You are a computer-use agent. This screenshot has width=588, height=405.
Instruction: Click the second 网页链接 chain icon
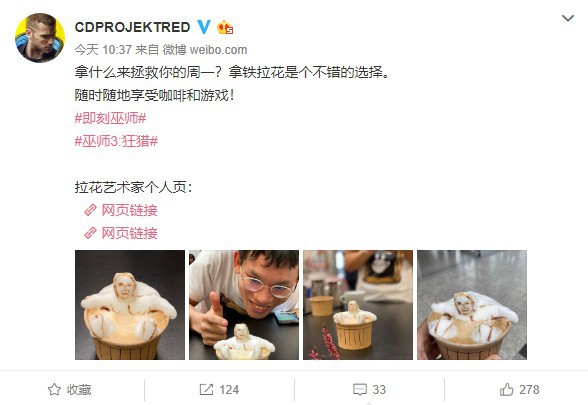(90, 233)
